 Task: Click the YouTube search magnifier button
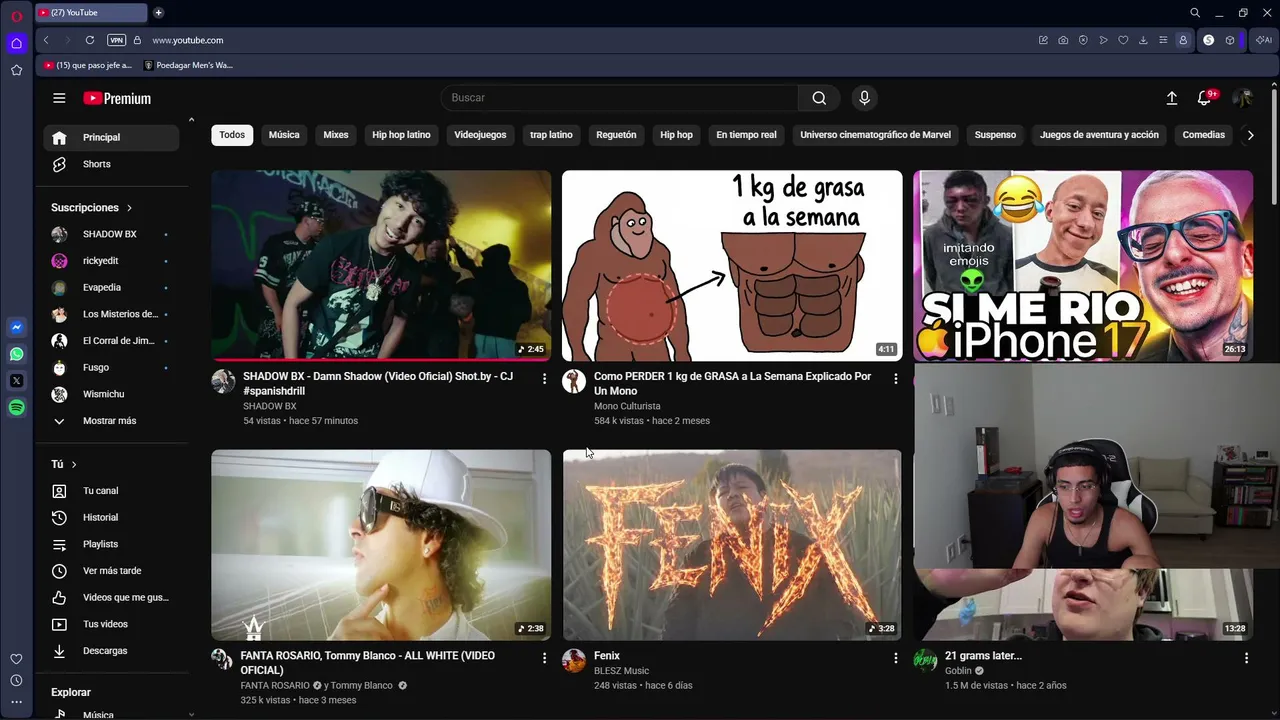tap(819, 98)
